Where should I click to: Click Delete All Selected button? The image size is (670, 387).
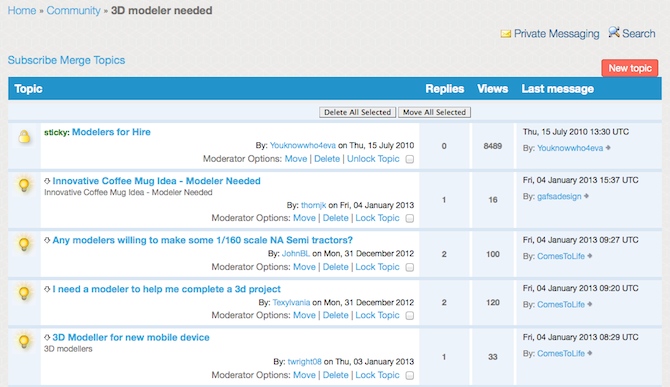[358, 112]
